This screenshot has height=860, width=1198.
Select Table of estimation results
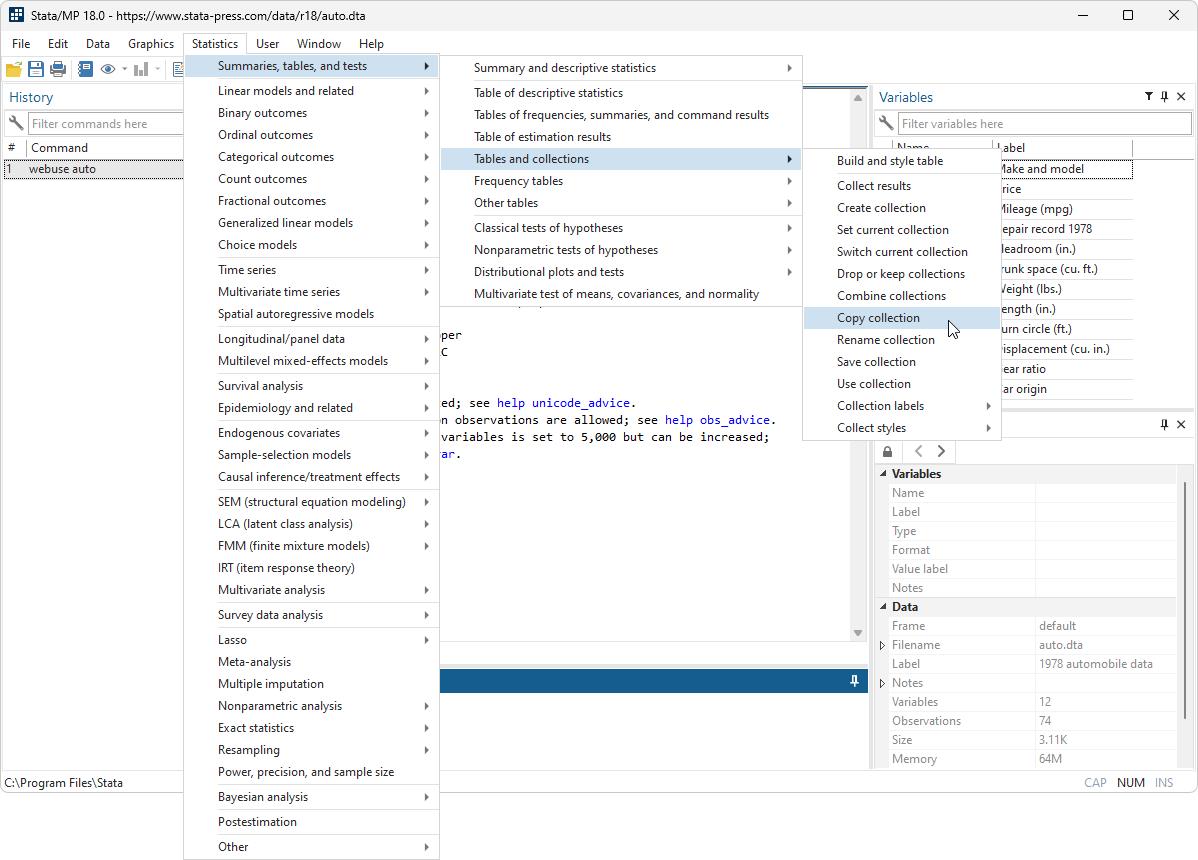pyautogui.click(x=621, y=137)
